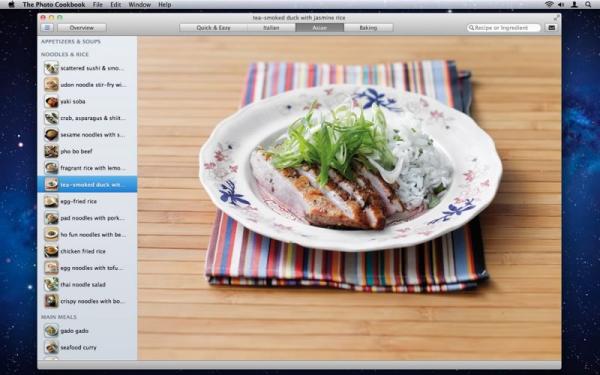The image size is (600, 375).
Task: Click the volume icon in menu bar
Action: (x=561, y=5)
